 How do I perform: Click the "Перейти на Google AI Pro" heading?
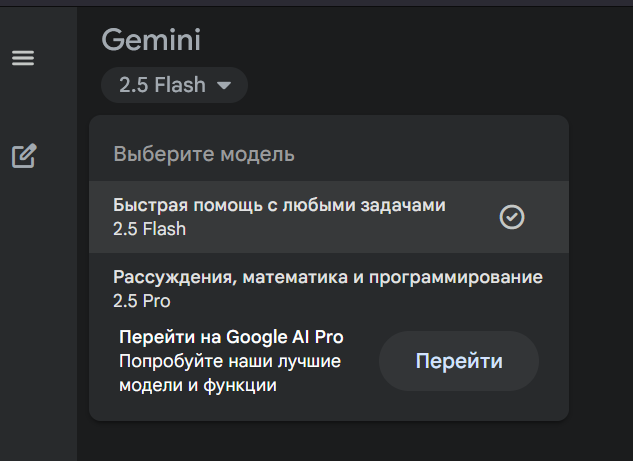click(x=231, y=337)
